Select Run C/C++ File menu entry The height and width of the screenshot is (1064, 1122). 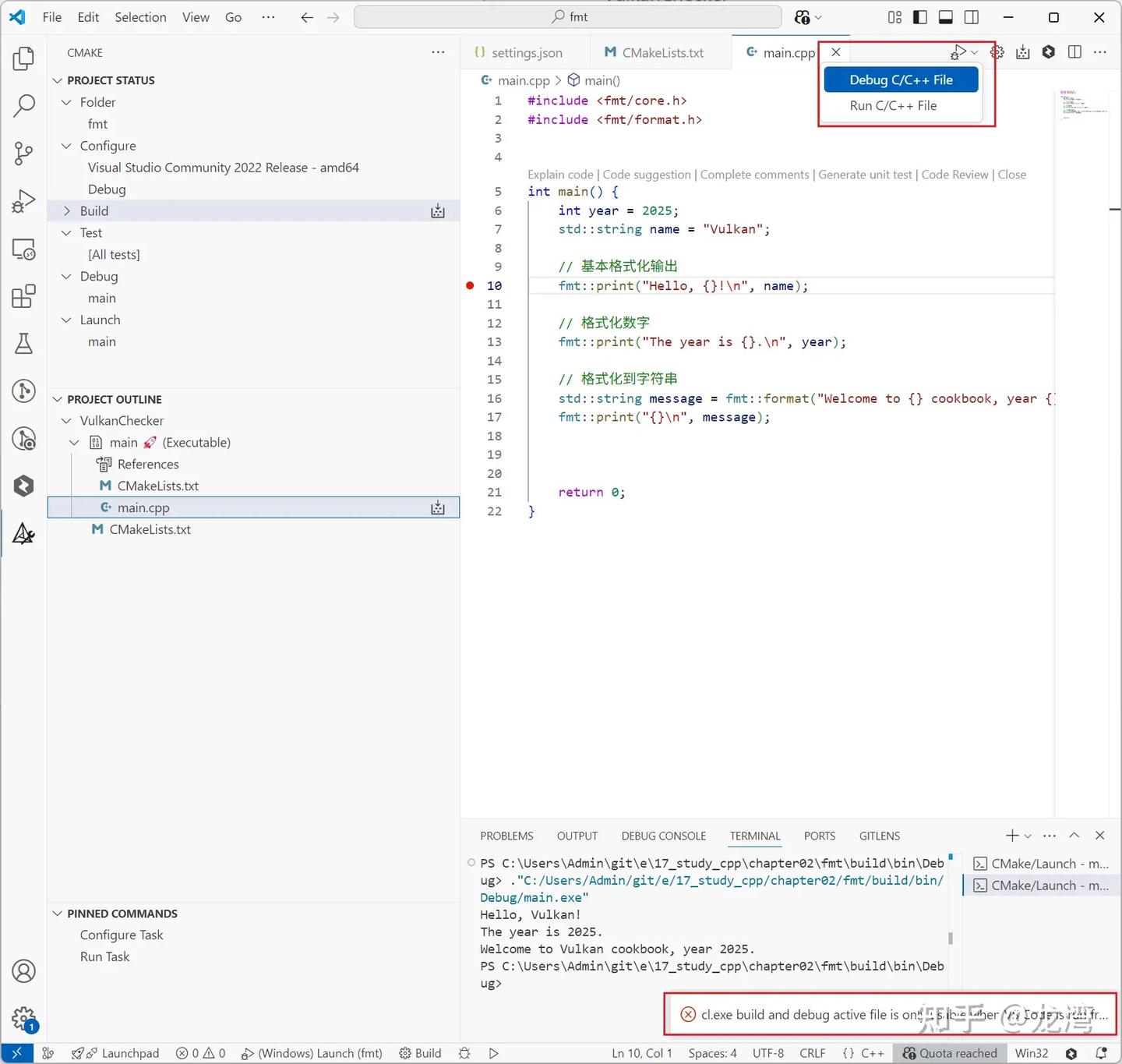click(893, 106)
